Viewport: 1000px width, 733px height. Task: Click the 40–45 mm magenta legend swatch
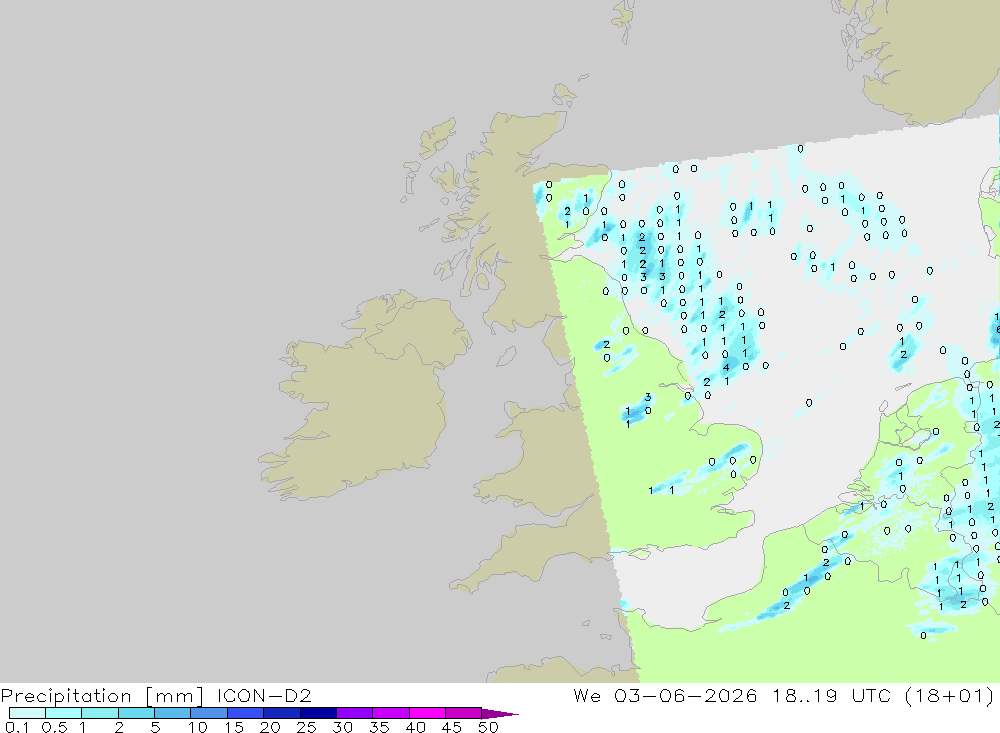pyautogui.click(x=427, y=713)
